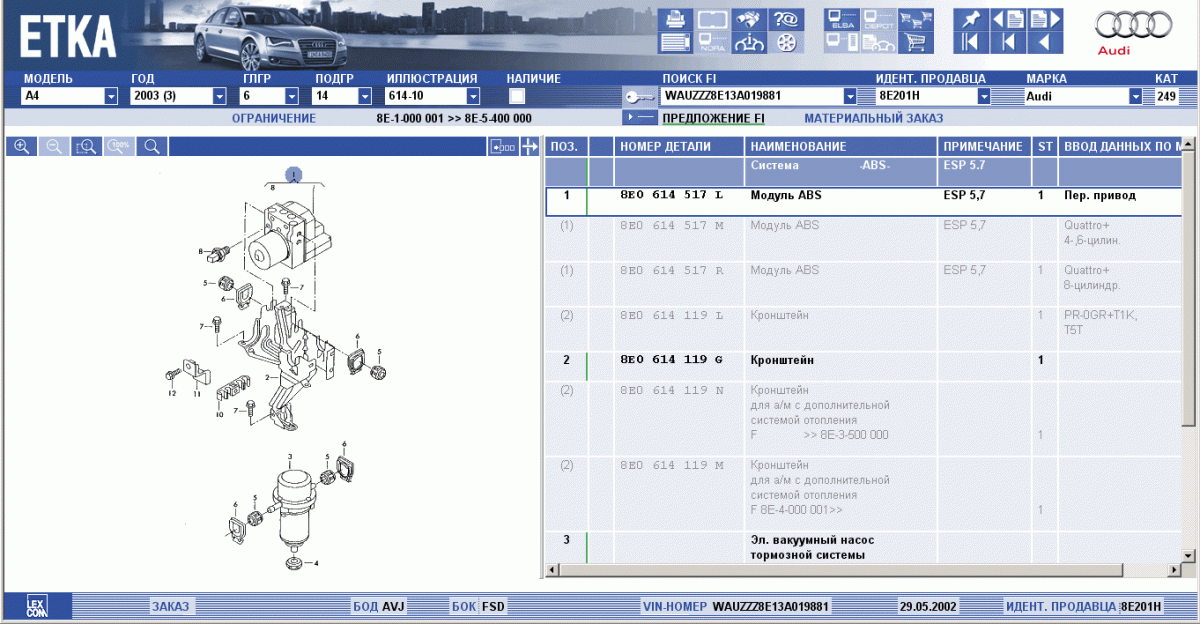This screenshot has height=624, width=1200.
Task: Click the Ограничение label
Action: point(274,118)
